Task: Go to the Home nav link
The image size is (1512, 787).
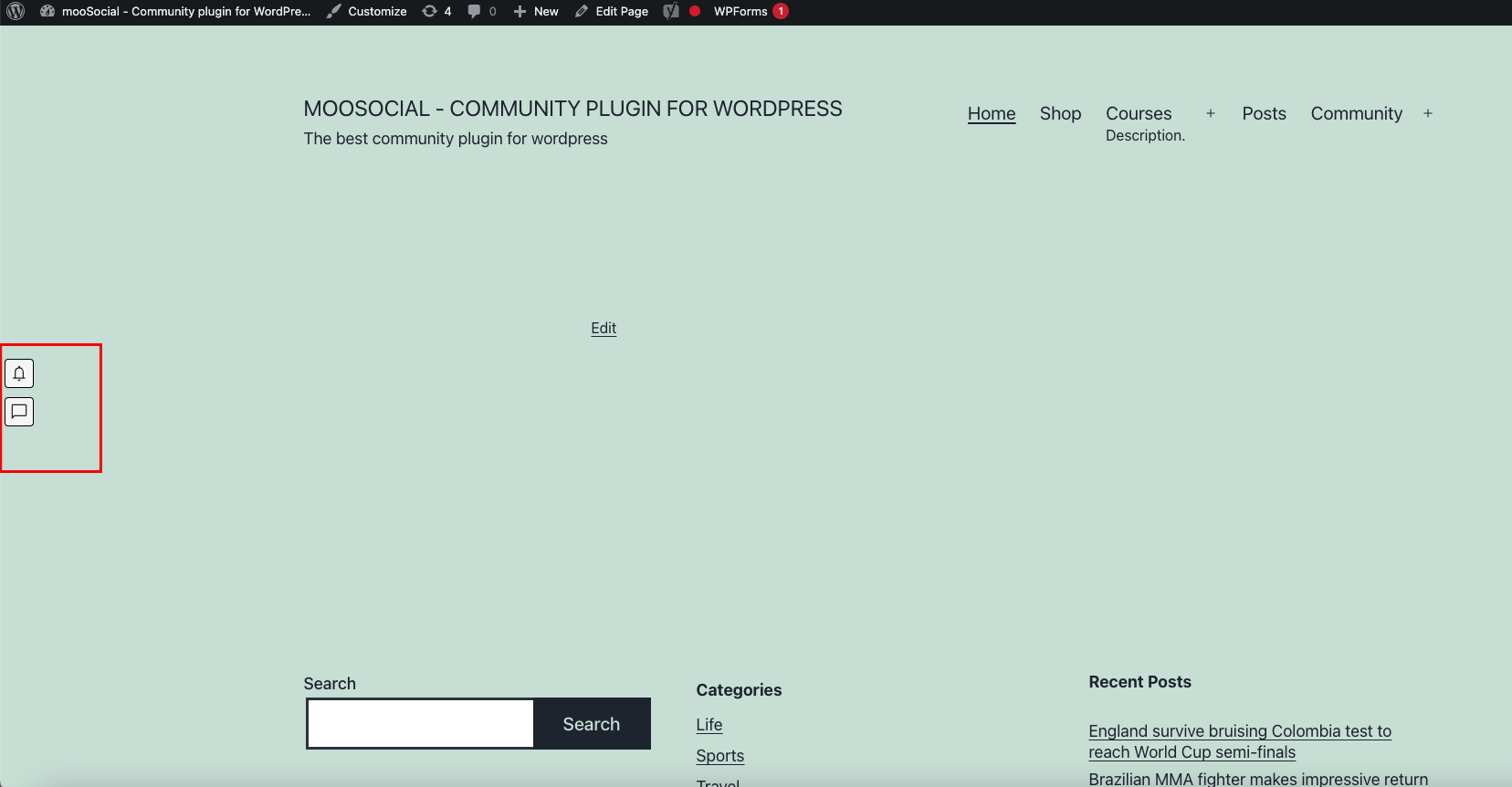Action: point(992,113)
